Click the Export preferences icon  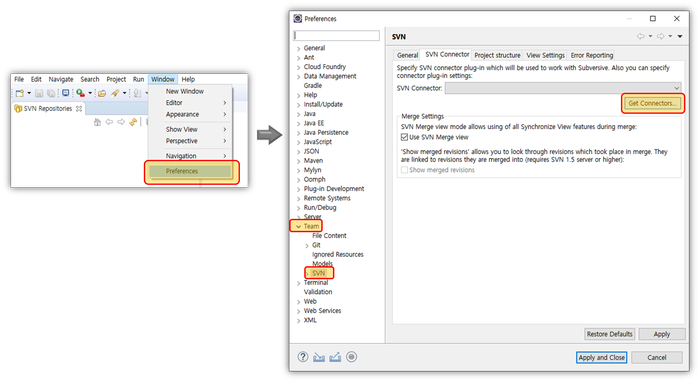(x=335, y=357)
